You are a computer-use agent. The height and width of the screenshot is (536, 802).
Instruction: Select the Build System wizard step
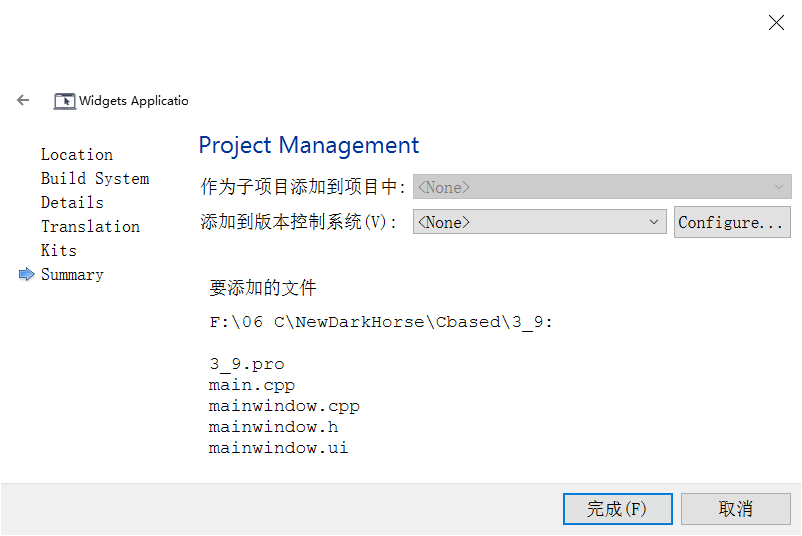pyautogui.click(x=95, y=178)
